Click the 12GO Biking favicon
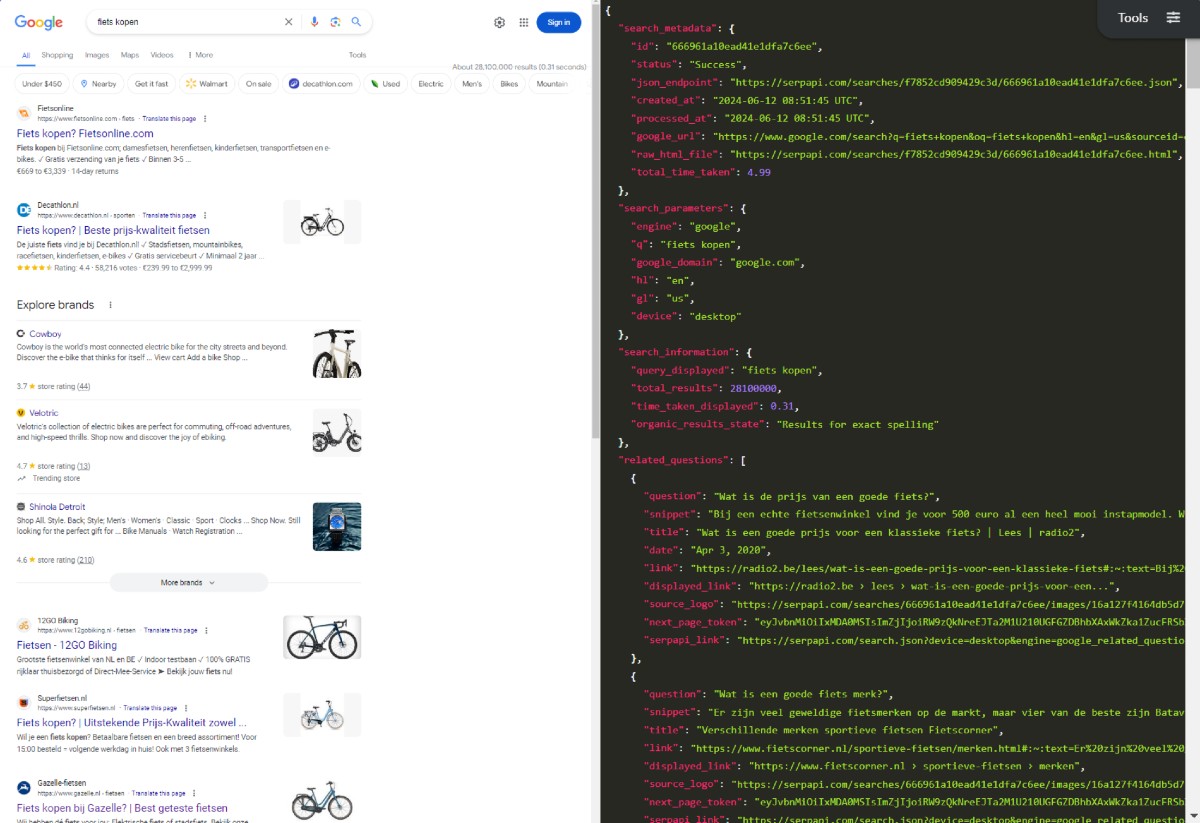The image size is (1200, 823). [24, 625]
